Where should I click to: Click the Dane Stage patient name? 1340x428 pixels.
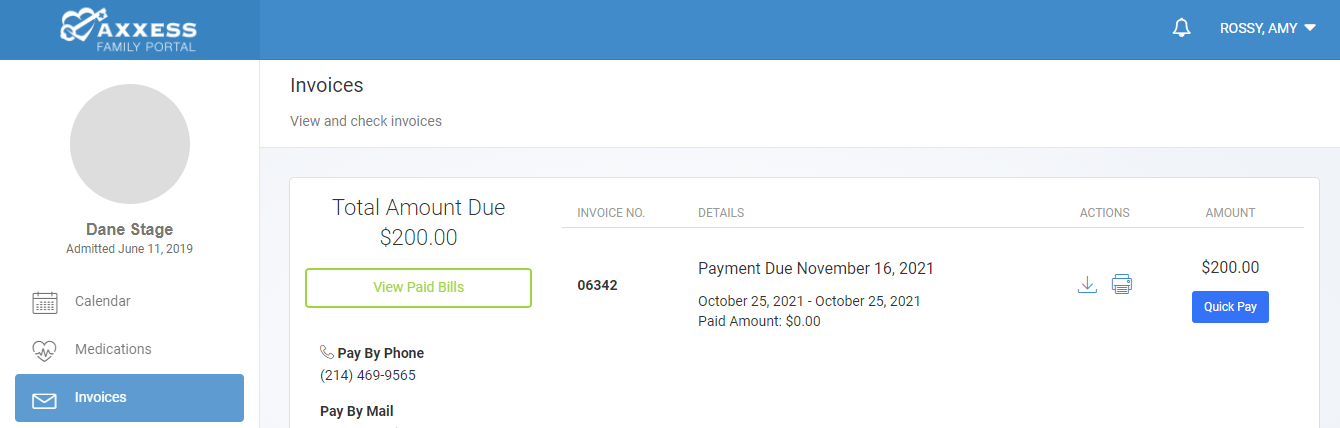click(x=129, y=229)
